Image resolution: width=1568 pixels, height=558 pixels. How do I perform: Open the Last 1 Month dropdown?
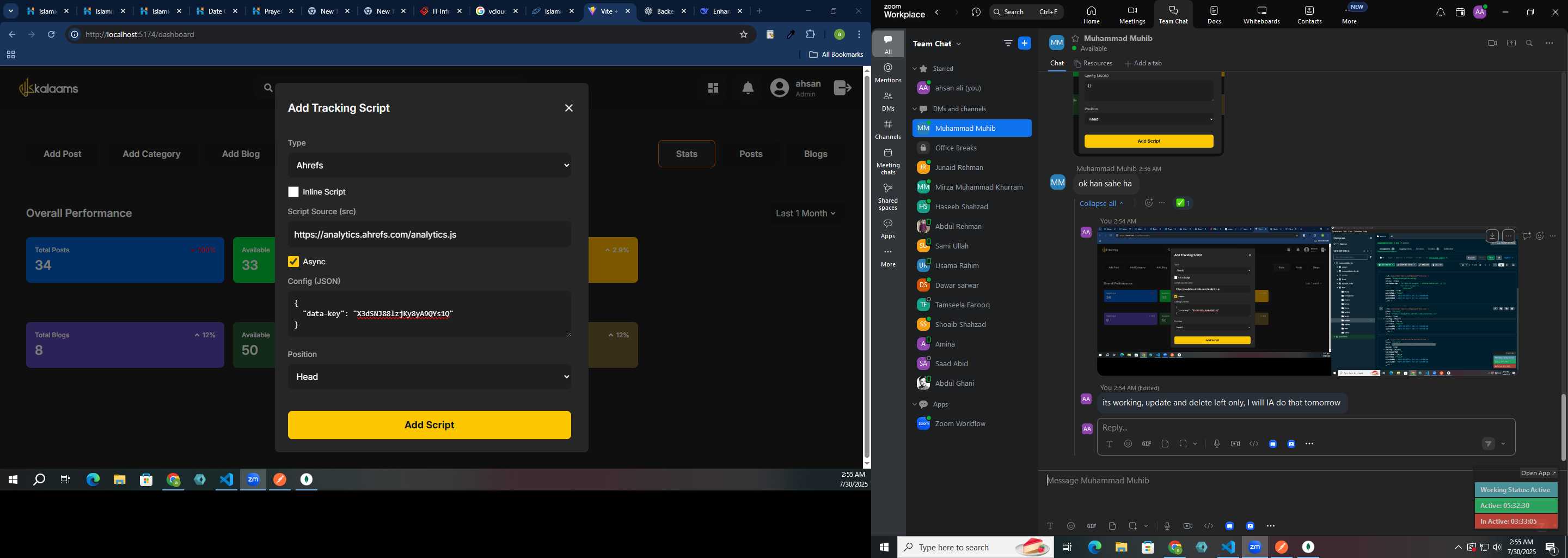pyautogui.click(x=805, y=213)
